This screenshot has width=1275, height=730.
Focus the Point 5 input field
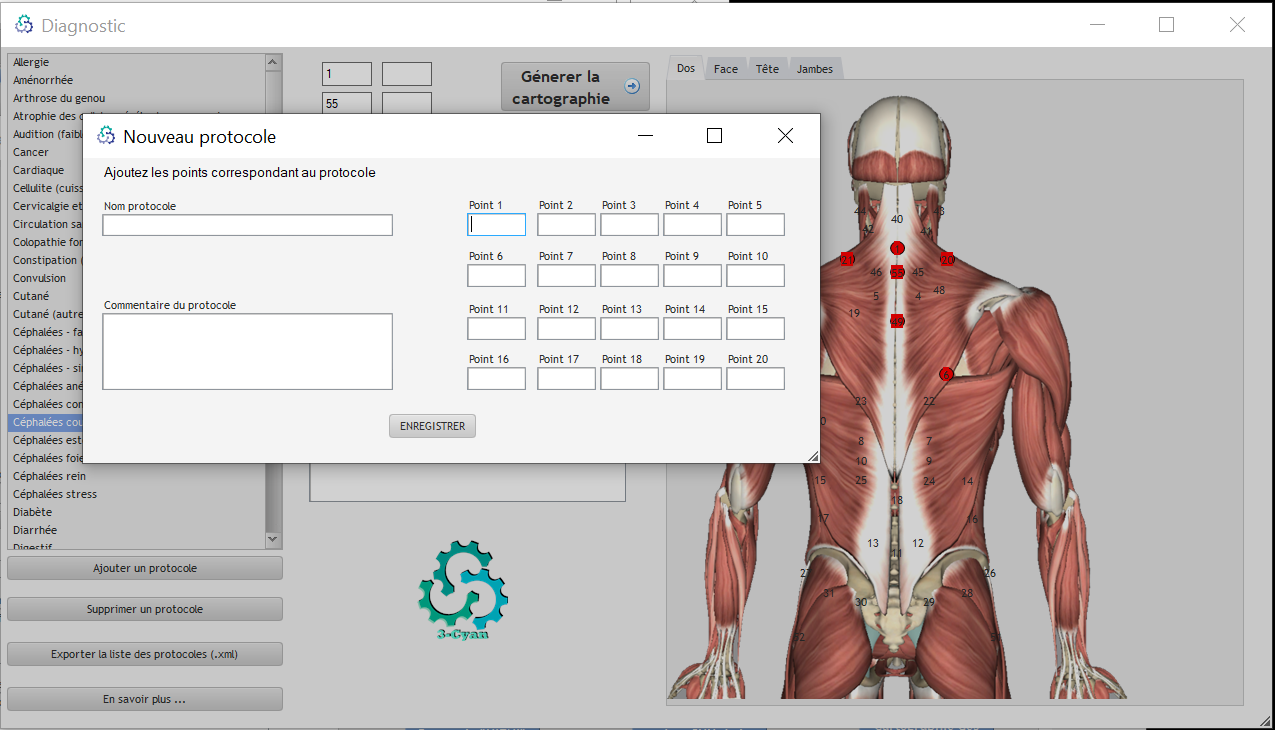coord(755,225)
